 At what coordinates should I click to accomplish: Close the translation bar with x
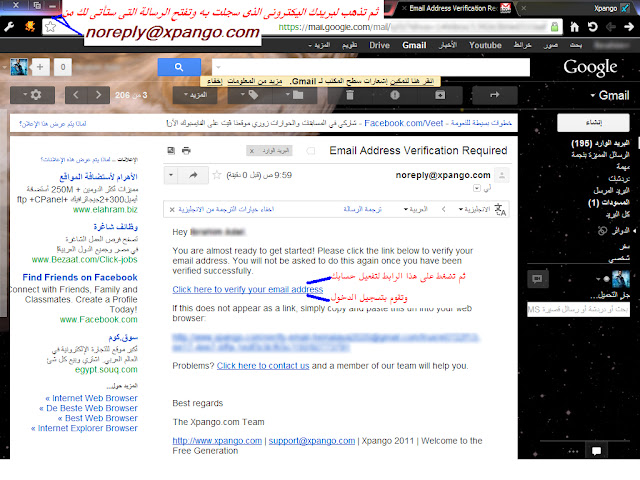click(172, 210)
